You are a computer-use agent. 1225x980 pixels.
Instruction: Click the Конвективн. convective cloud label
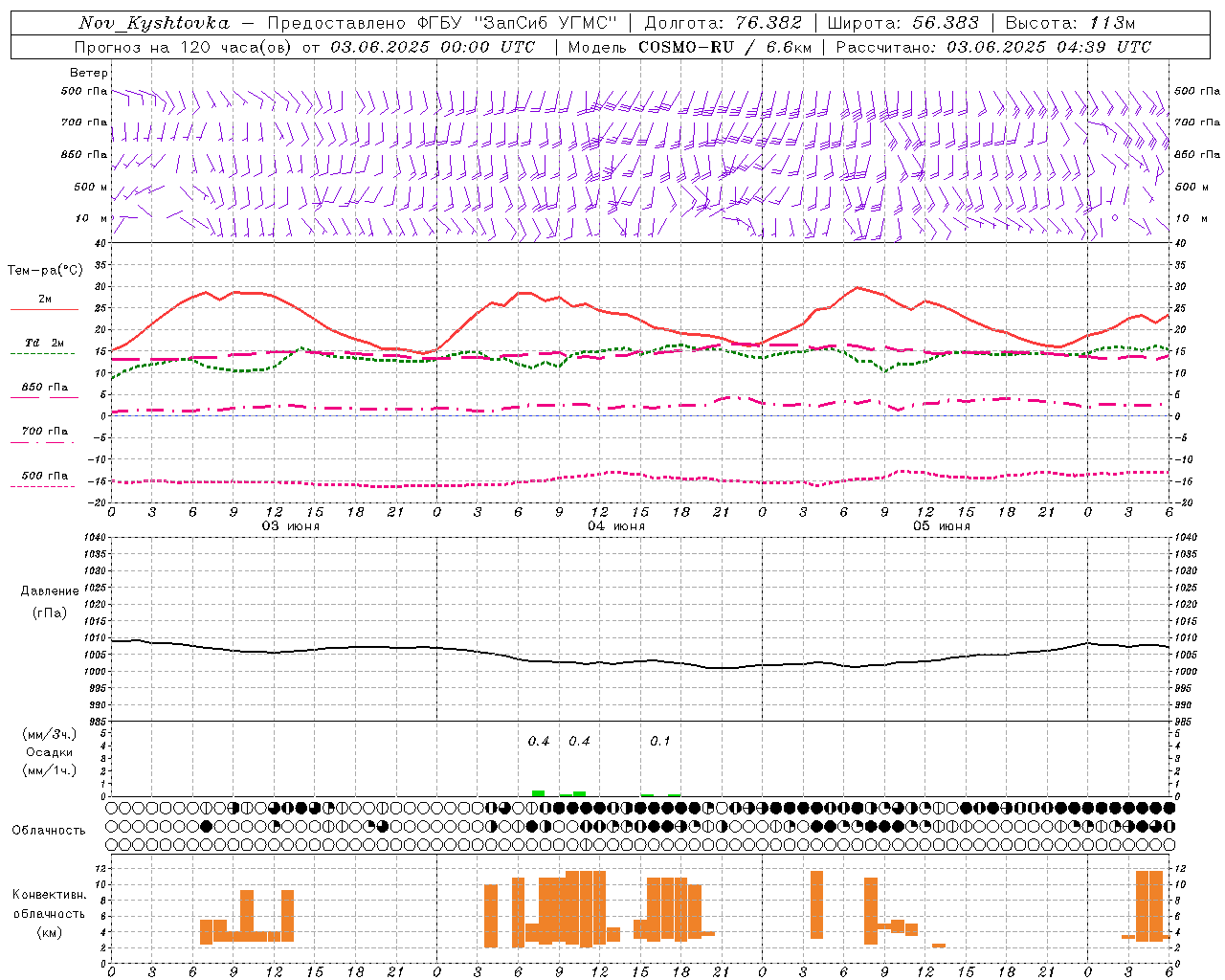pos(50,895)
